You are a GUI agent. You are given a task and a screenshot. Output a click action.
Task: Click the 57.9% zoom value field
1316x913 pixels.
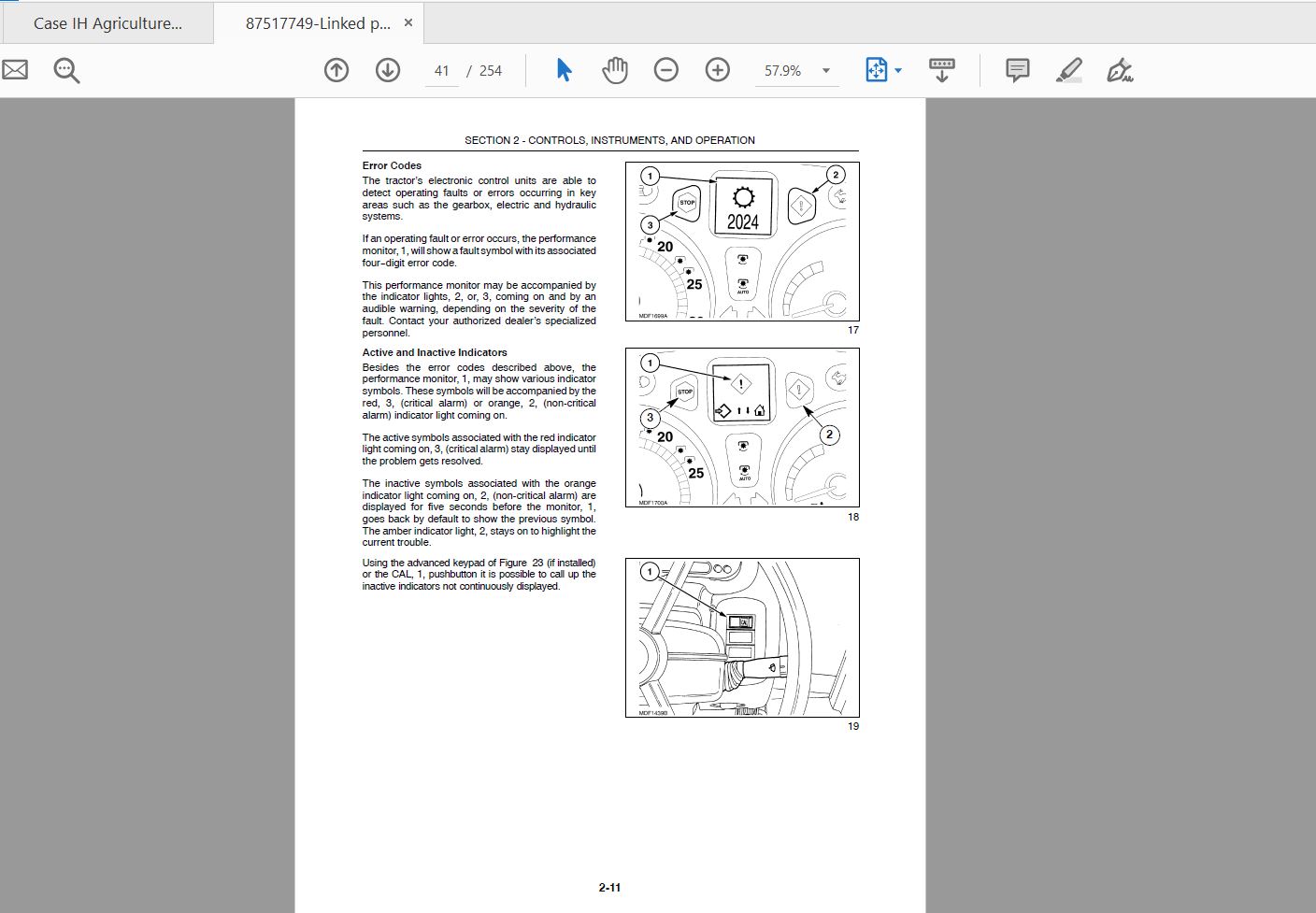[x=783, y=71]
